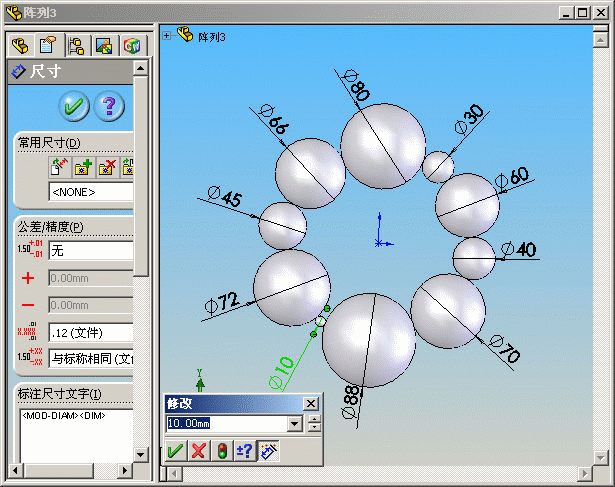The height and width of the screenshot is (487, 615).
Task: Click the 常用尺寸(D) section header
Action: coord(49,143)
